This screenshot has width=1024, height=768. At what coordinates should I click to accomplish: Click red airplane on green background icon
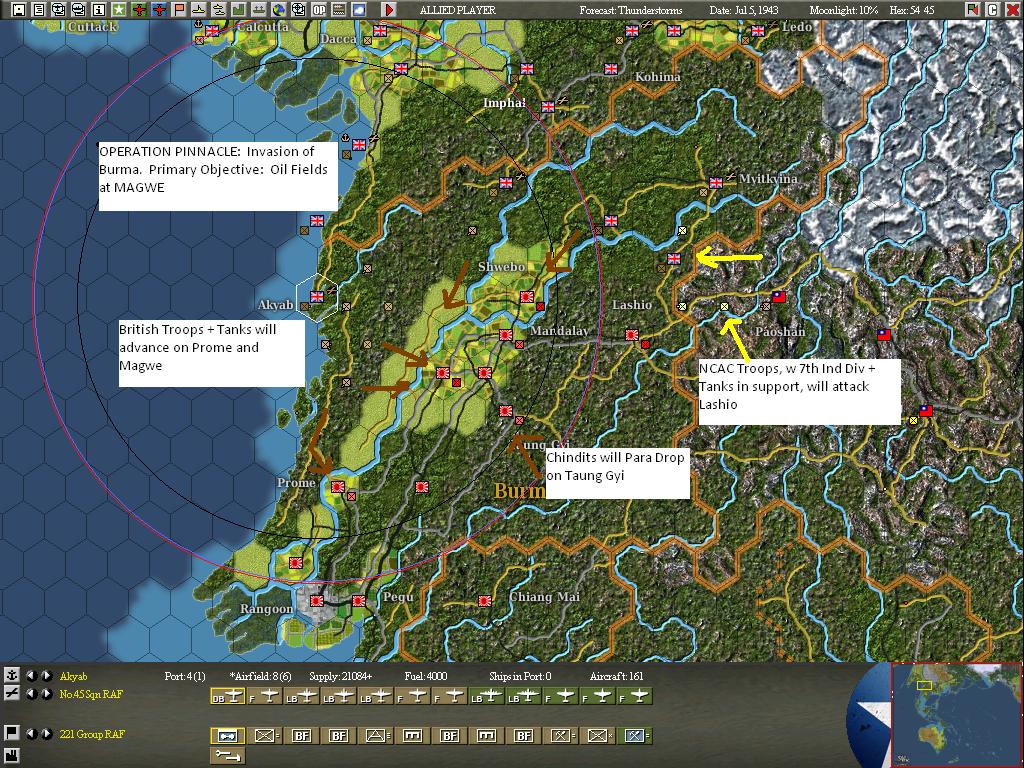138,10
